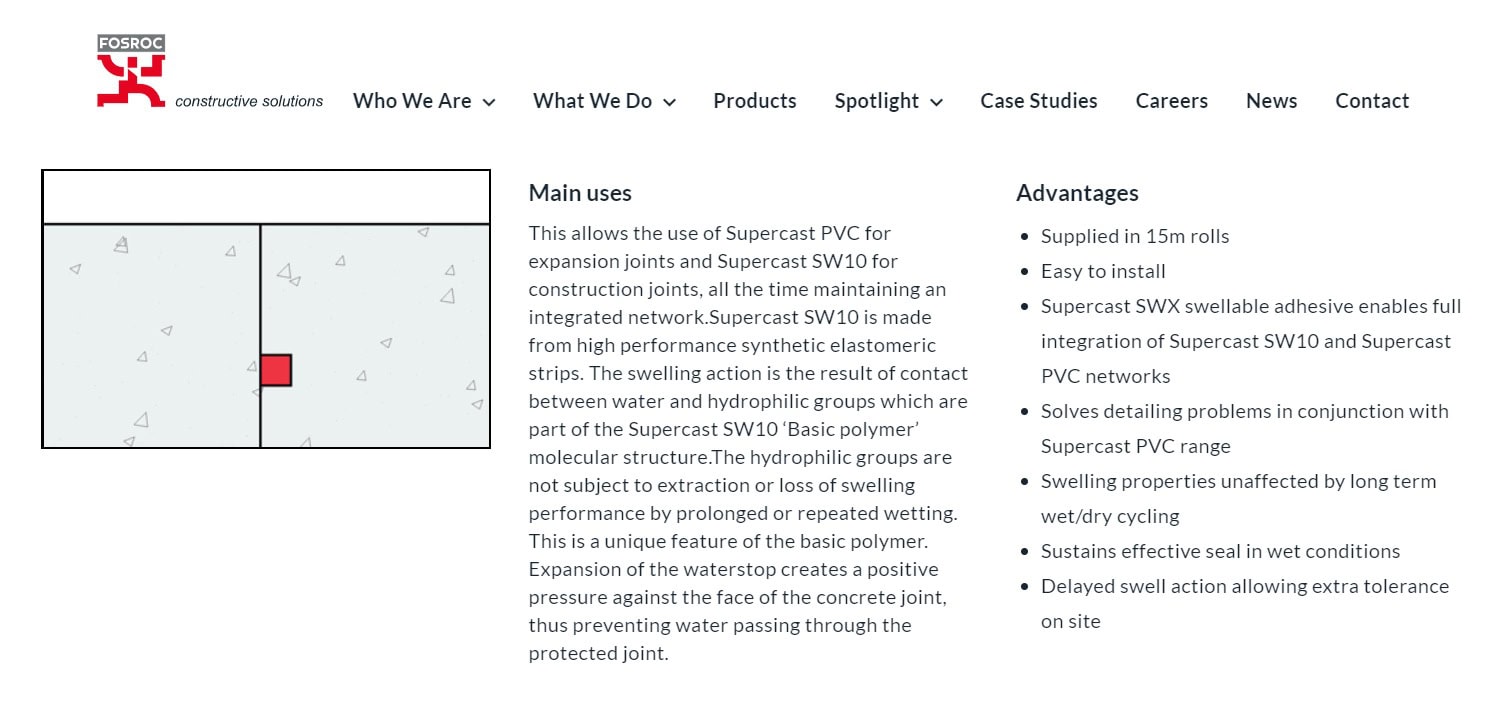Click the 'Main uses' heading
1498x724 pixels.
tap(580, 192)
